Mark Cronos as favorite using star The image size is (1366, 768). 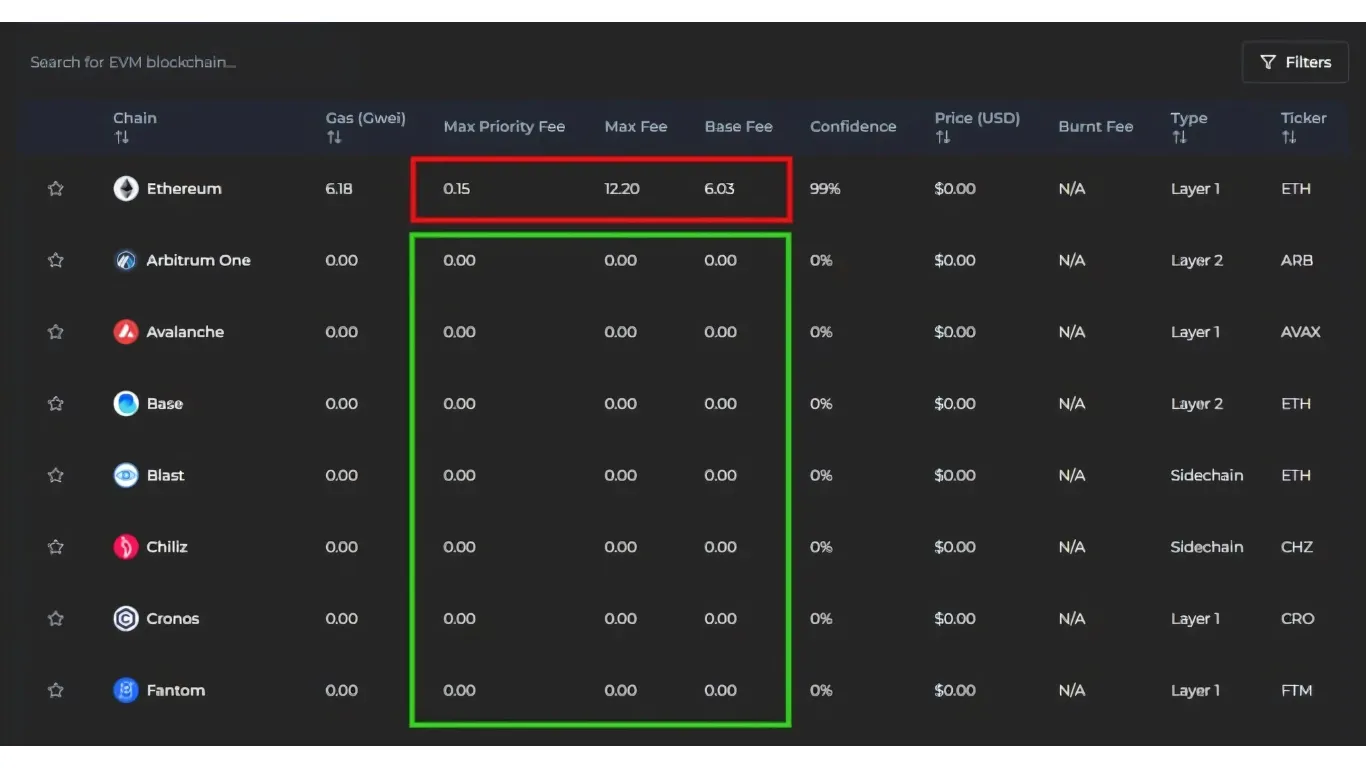(x=56, y=619)
